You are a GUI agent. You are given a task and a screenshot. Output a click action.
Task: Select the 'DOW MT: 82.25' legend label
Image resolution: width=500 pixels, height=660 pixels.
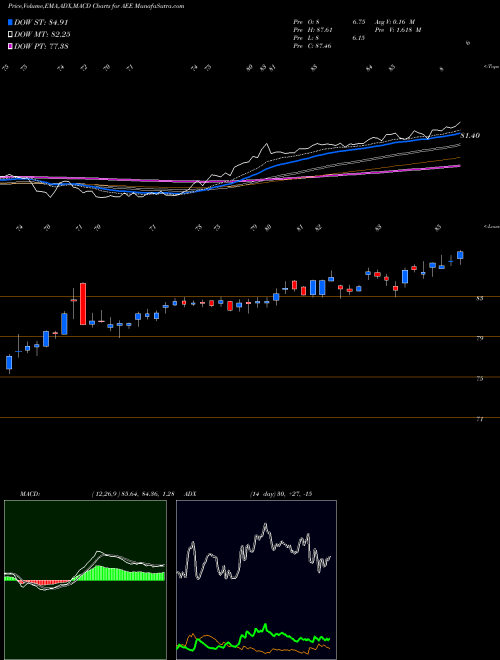pos(42,35)
